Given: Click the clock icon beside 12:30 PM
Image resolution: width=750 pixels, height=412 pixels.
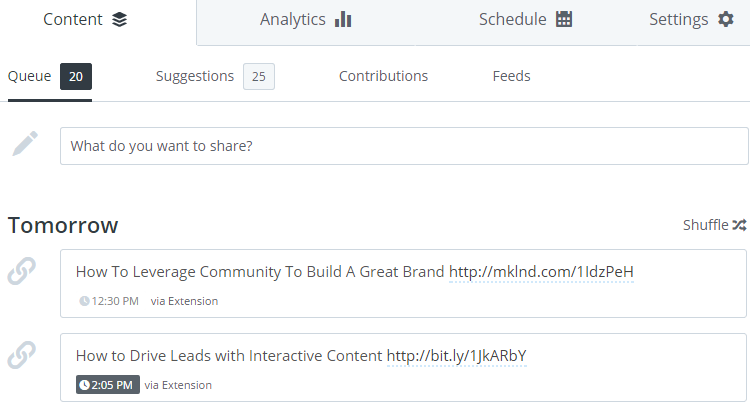Looking at the screenshot, I should coord(84,301).
